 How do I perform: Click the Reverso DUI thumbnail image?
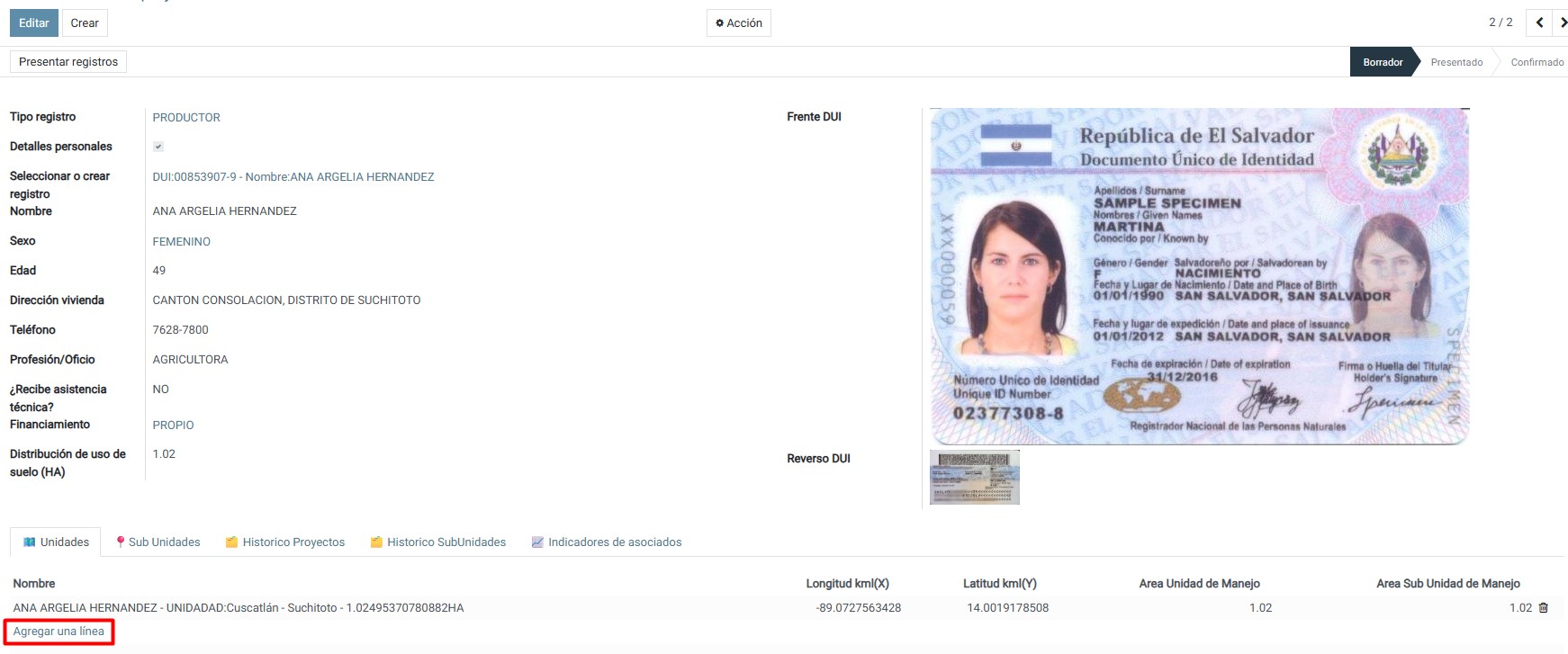click(x=974, y=477)
